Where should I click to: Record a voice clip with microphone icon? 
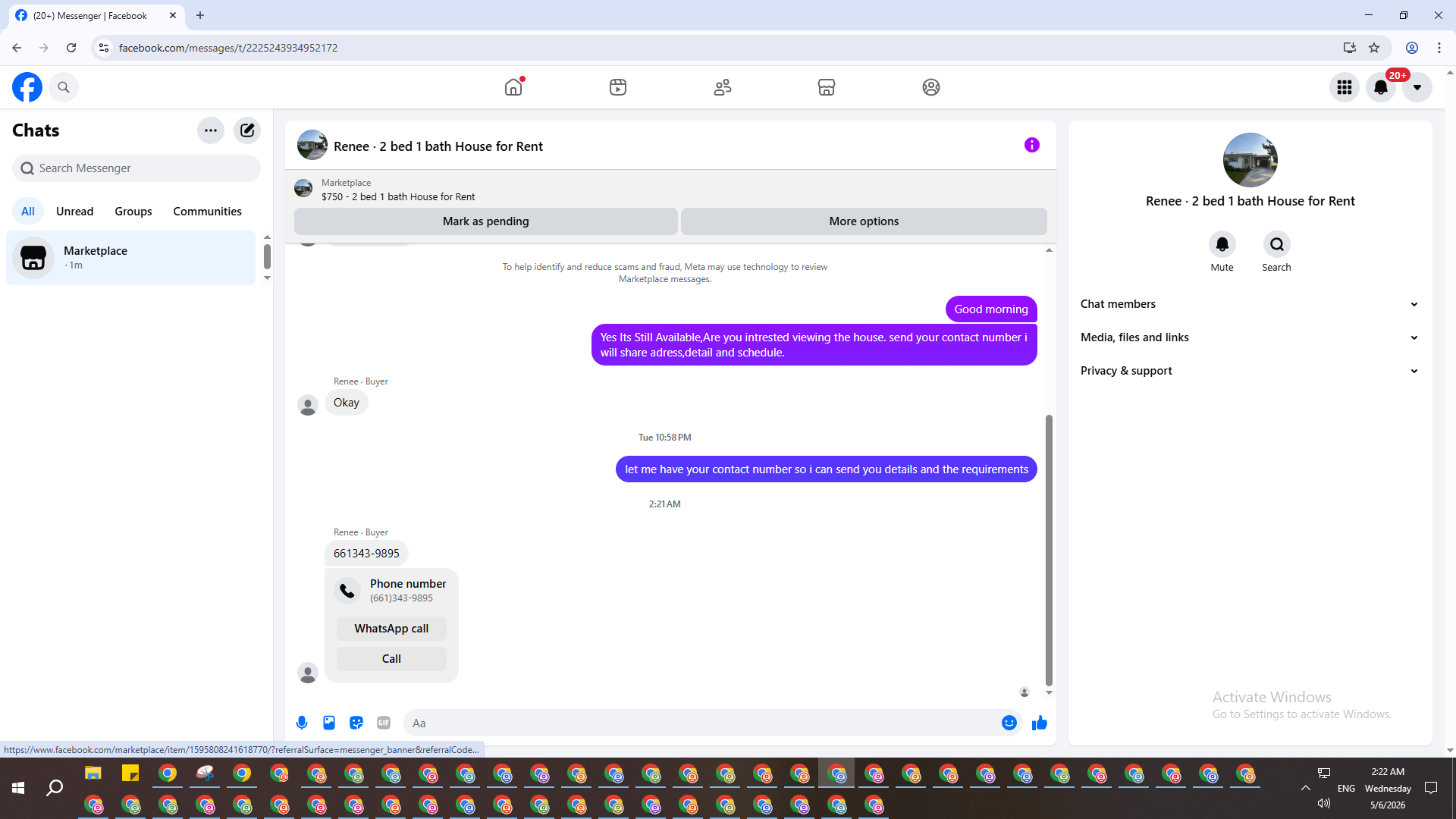coord(302,723)
